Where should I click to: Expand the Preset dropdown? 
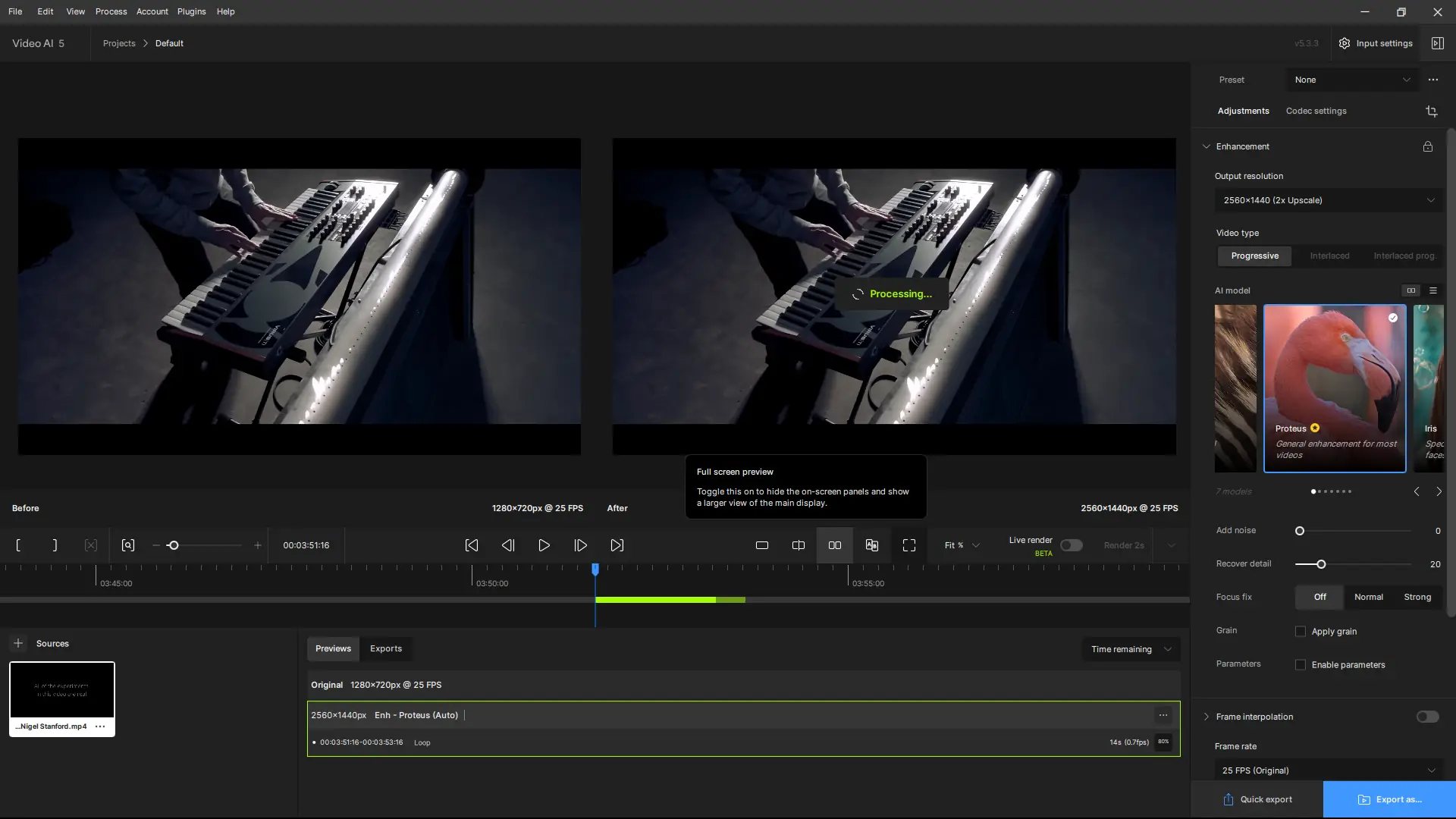click(x=1351, y=80)
